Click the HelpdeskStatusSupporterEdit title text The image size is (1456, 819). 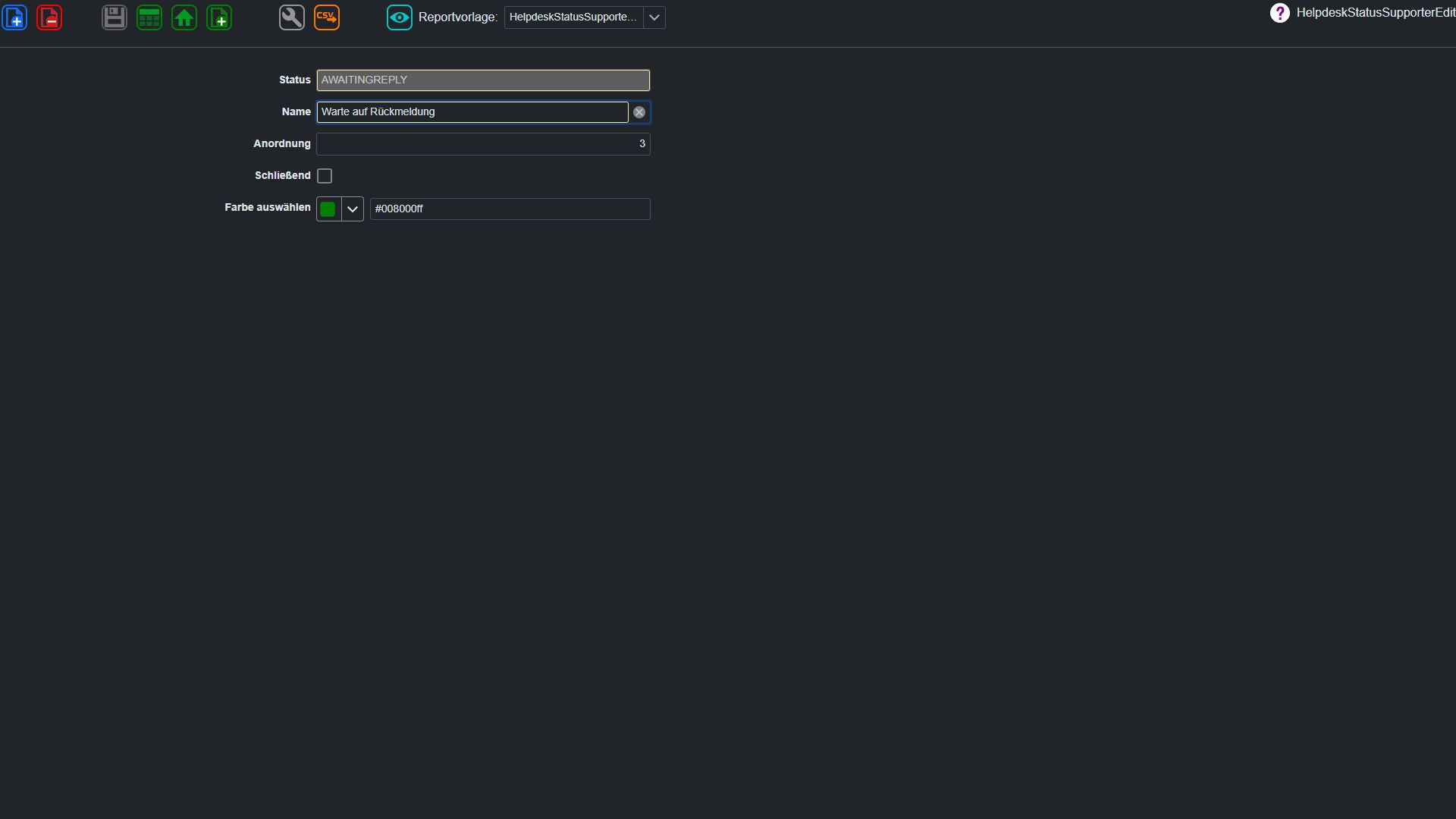tap(1376, 13)
